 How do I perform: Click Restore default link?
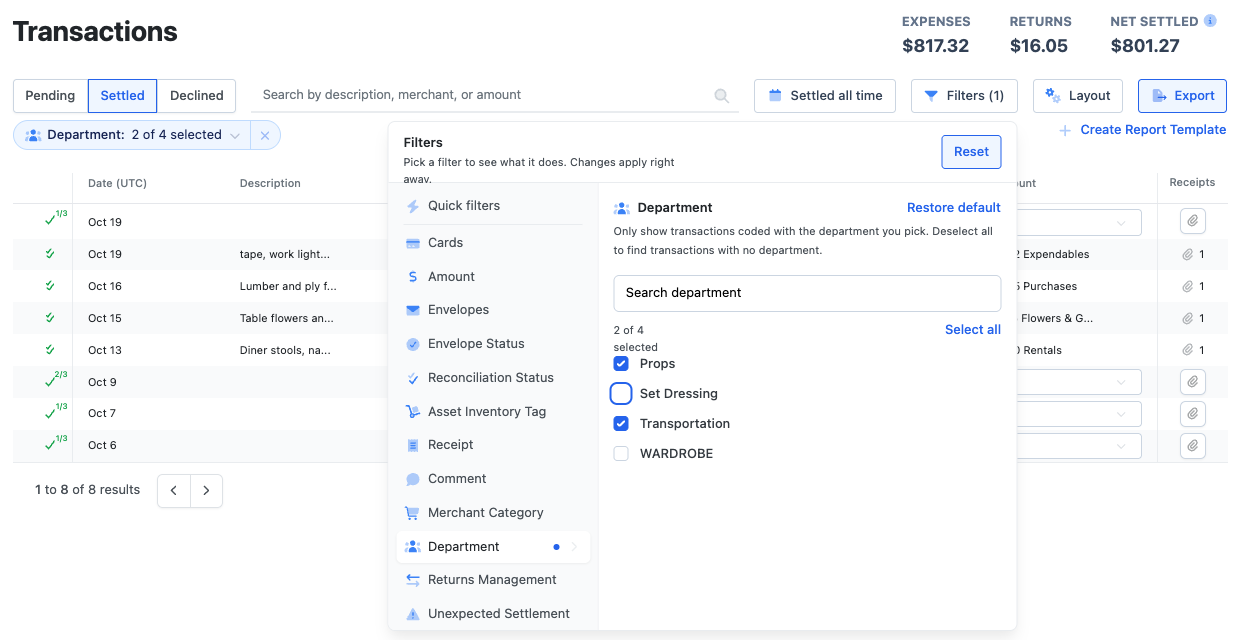(x=954, y=208)
